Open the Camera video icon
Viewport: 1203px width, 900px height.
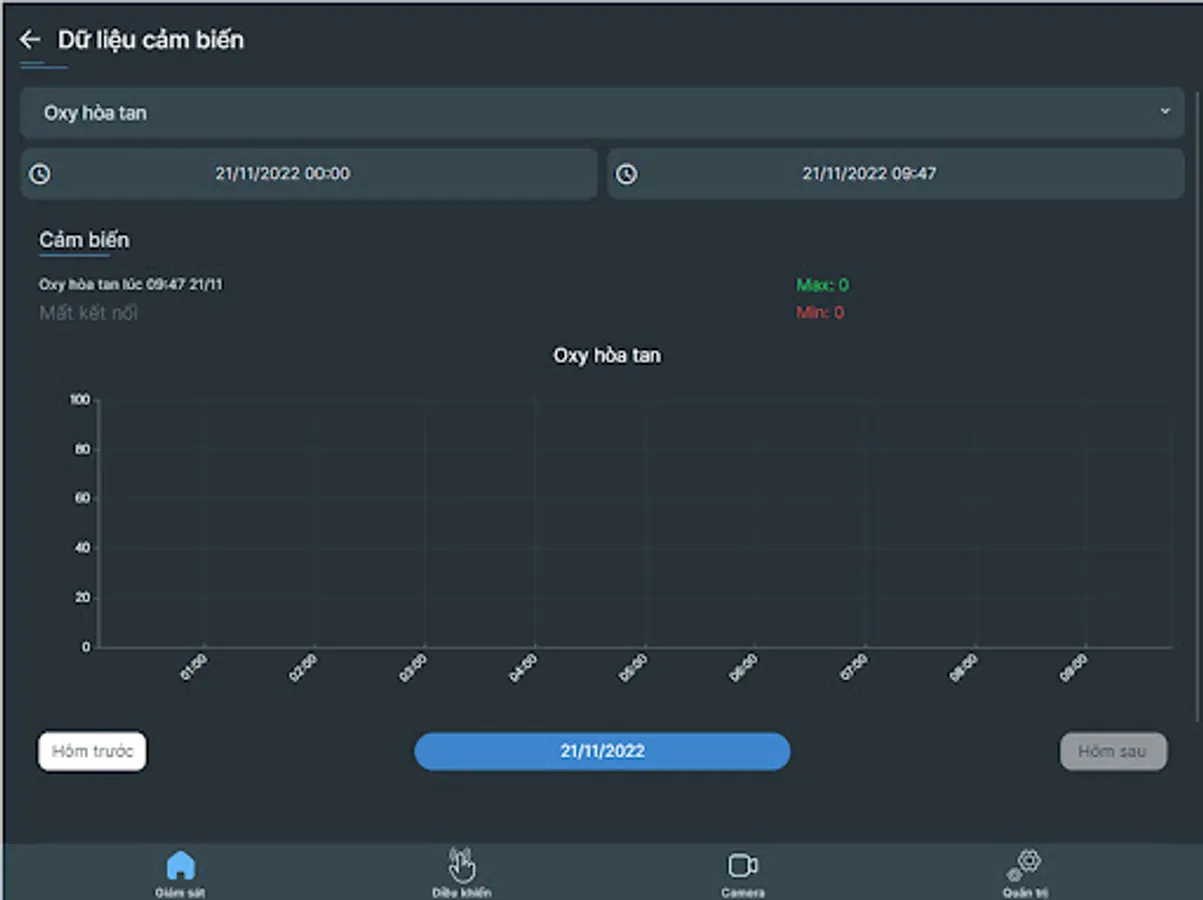coord(742,865)
